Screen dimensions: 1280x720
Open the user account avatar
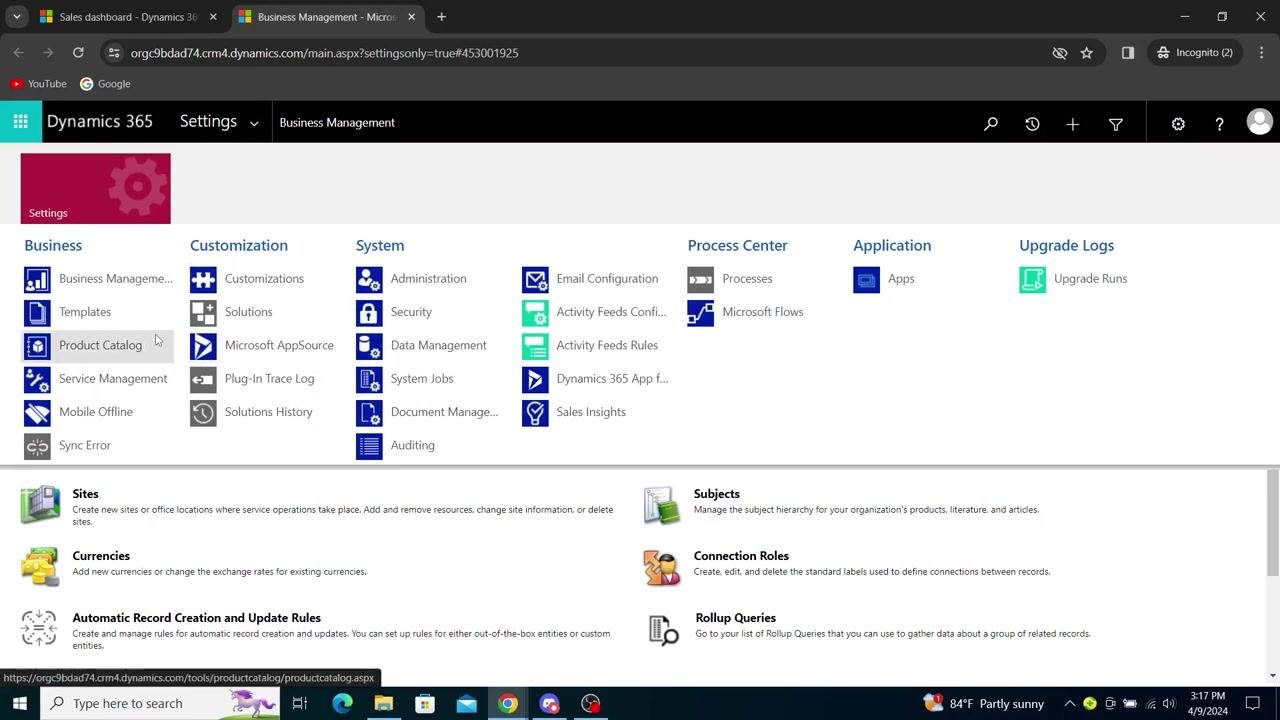click(1260, 122)
